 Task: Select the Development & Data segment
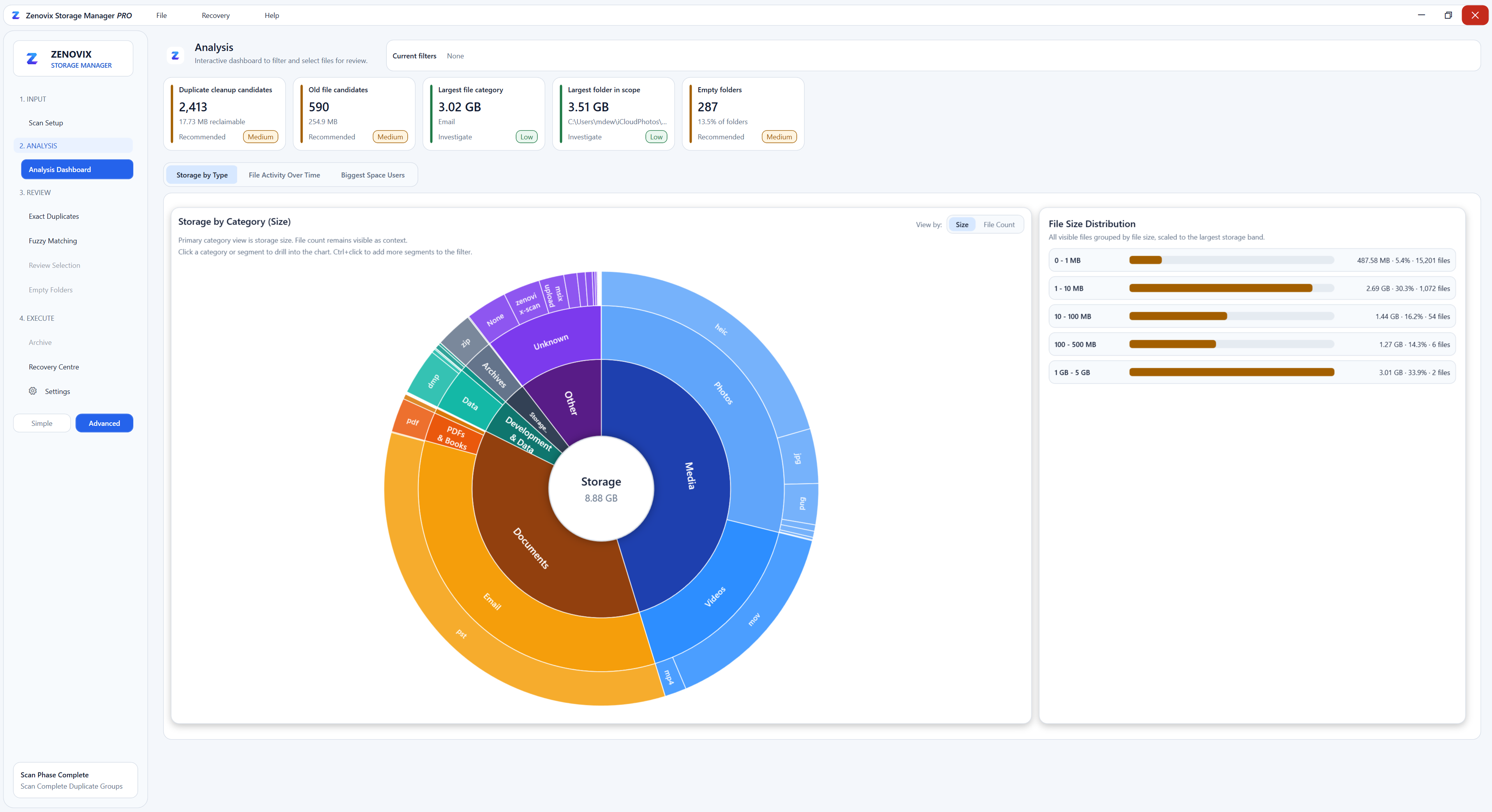[527, 435]
